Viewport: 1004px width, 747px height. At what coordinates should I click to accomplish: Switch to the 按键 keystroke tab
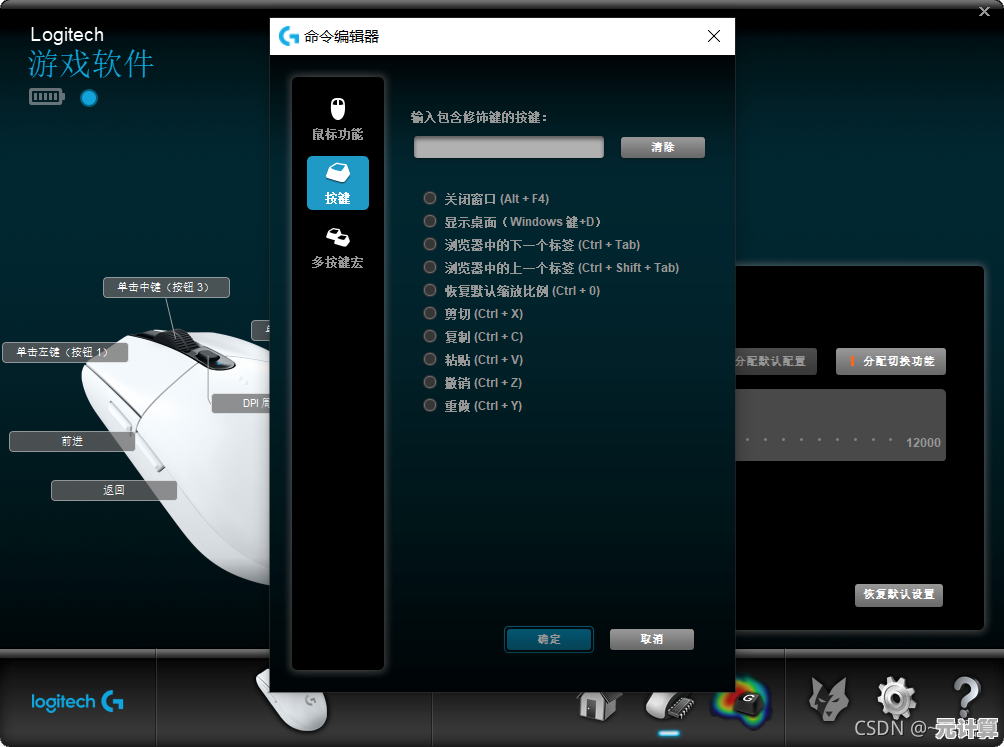tap(337, 183)
